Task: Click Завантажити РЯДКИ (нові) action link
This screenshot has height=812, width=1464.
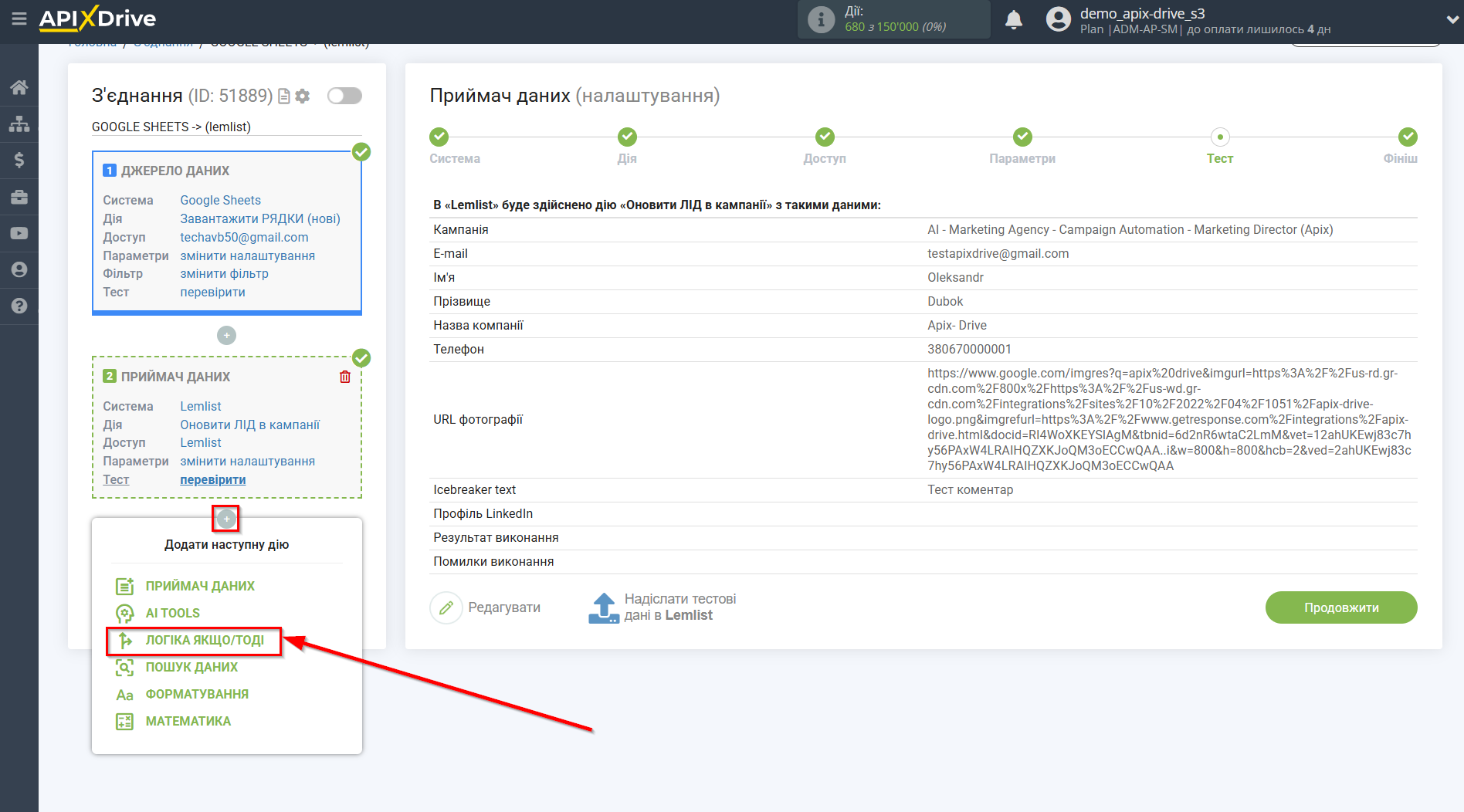Action: tap(260, 219)
